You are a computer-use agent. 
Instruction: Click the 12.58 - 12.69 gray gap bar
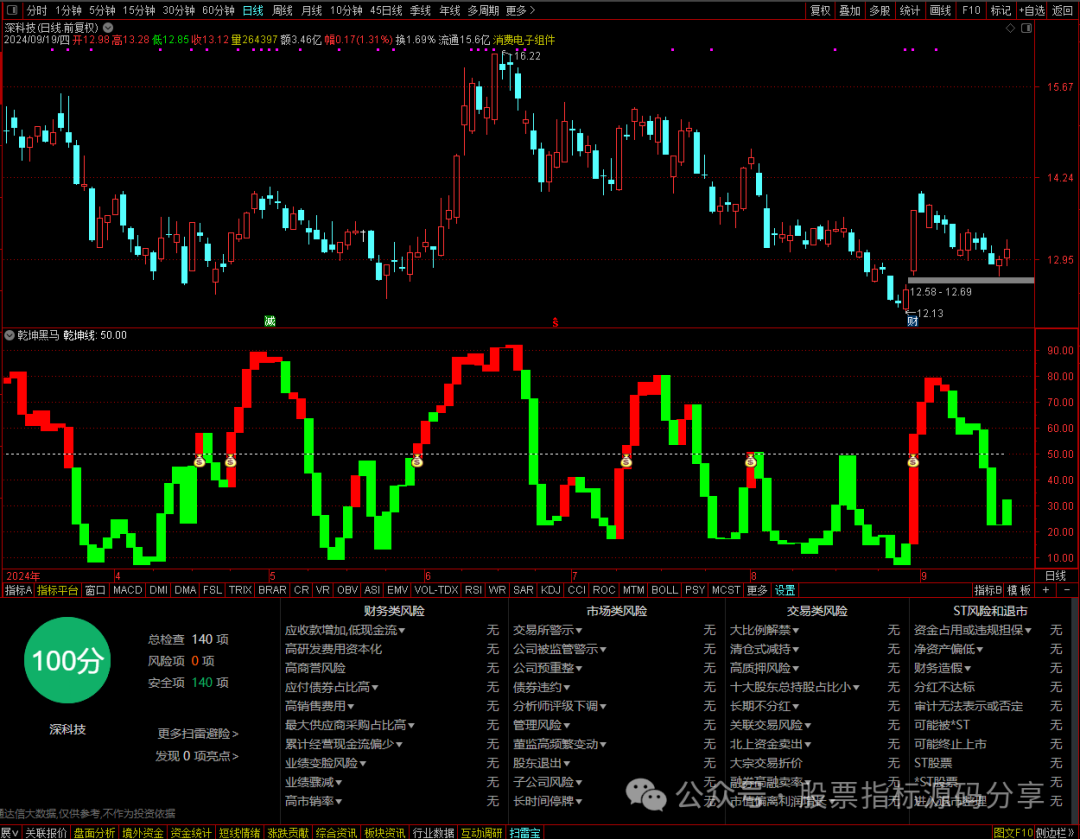coord(970,280)
